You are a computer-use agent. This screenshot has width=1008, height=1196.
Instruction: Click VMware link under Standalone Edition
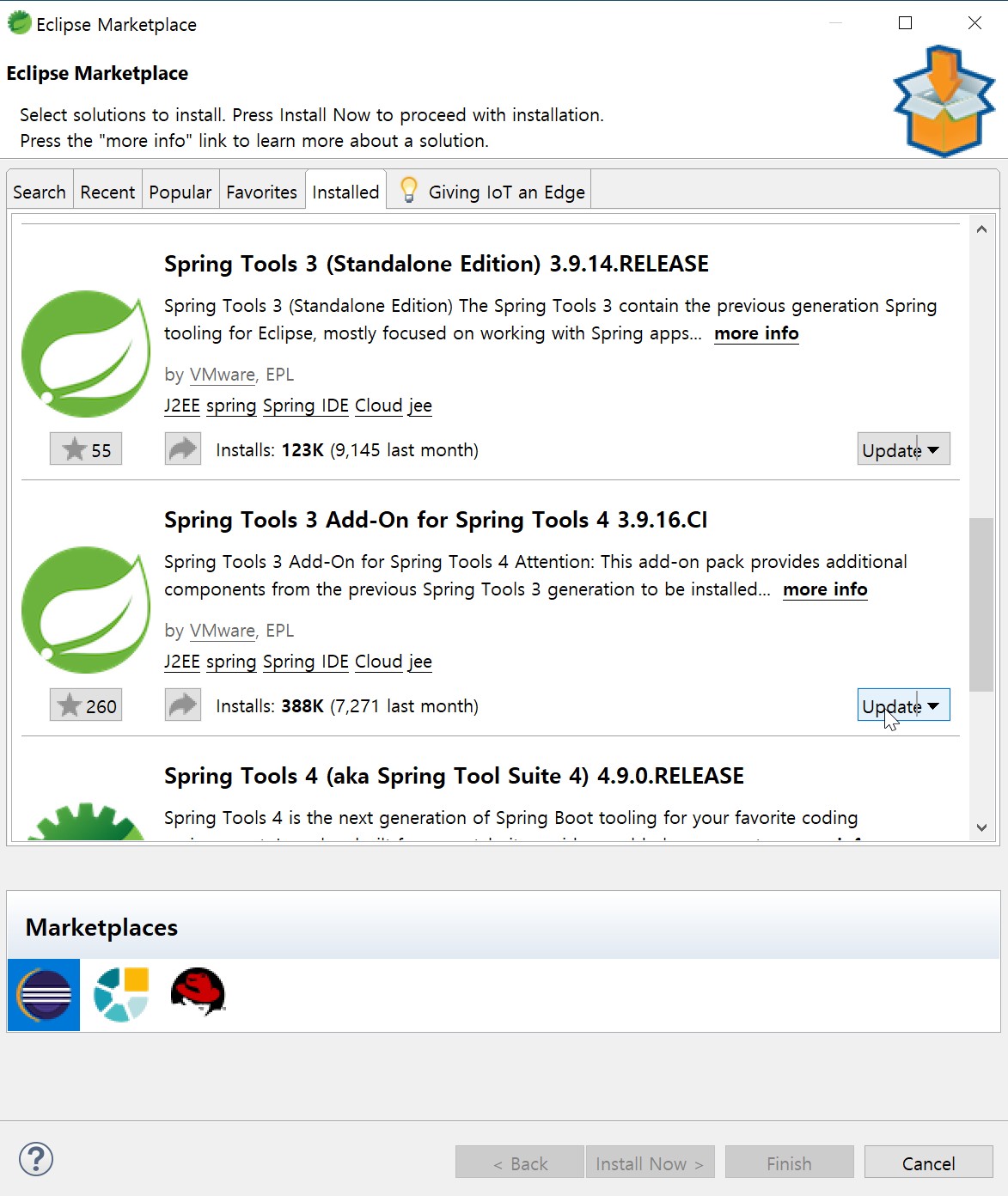point(223,375)
